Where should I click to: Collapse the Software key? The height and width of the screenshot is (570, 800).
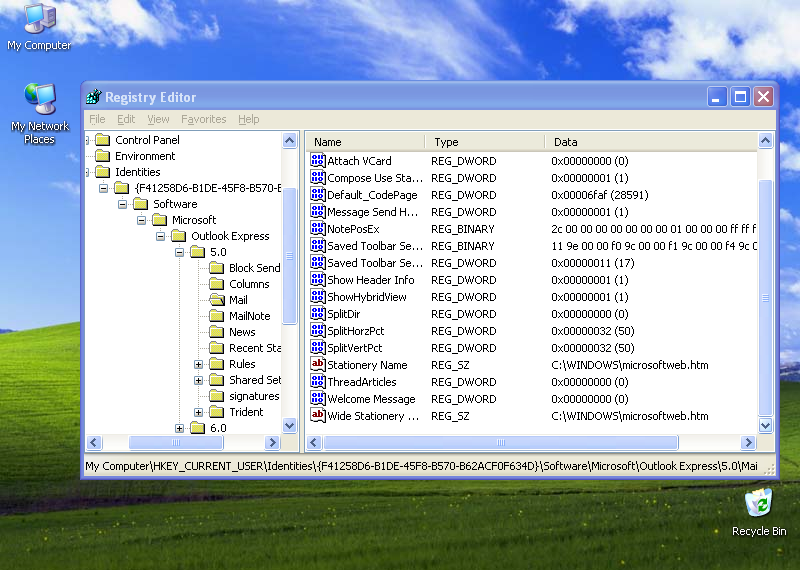click(x=122, y=204)
